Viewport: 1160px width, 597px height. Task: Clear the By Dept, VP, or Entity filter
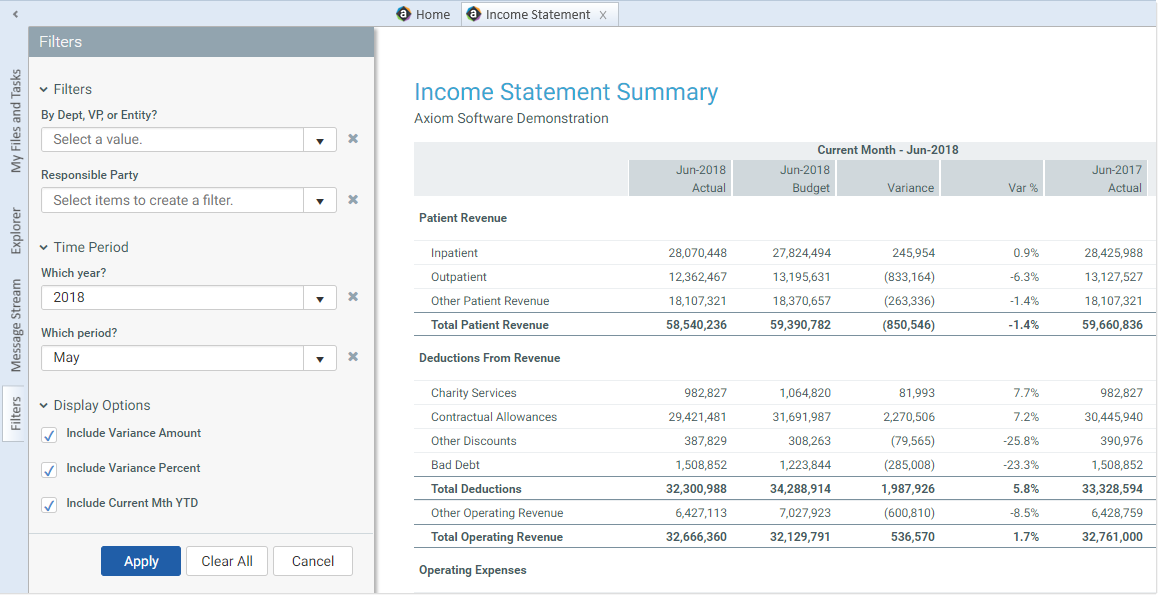pos(354,138)
